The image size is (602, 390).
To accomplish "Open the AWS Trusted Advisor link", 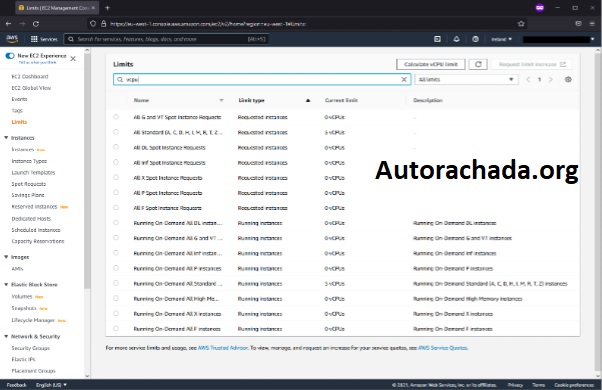I will pyautogui.click(x=223, y=348).
